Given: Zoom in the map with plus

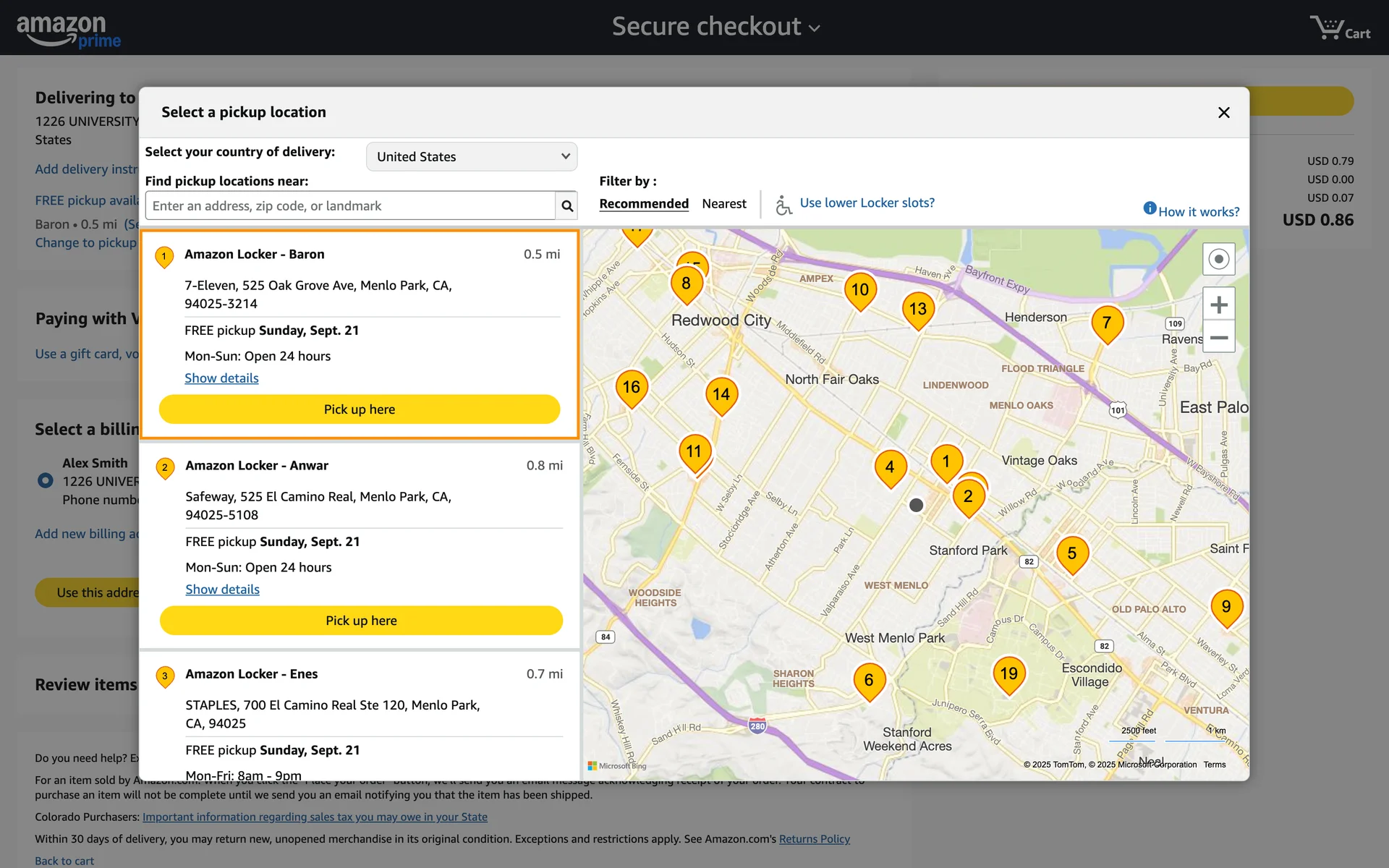Looking at the screenshot, I should [x=1218, y=305].
